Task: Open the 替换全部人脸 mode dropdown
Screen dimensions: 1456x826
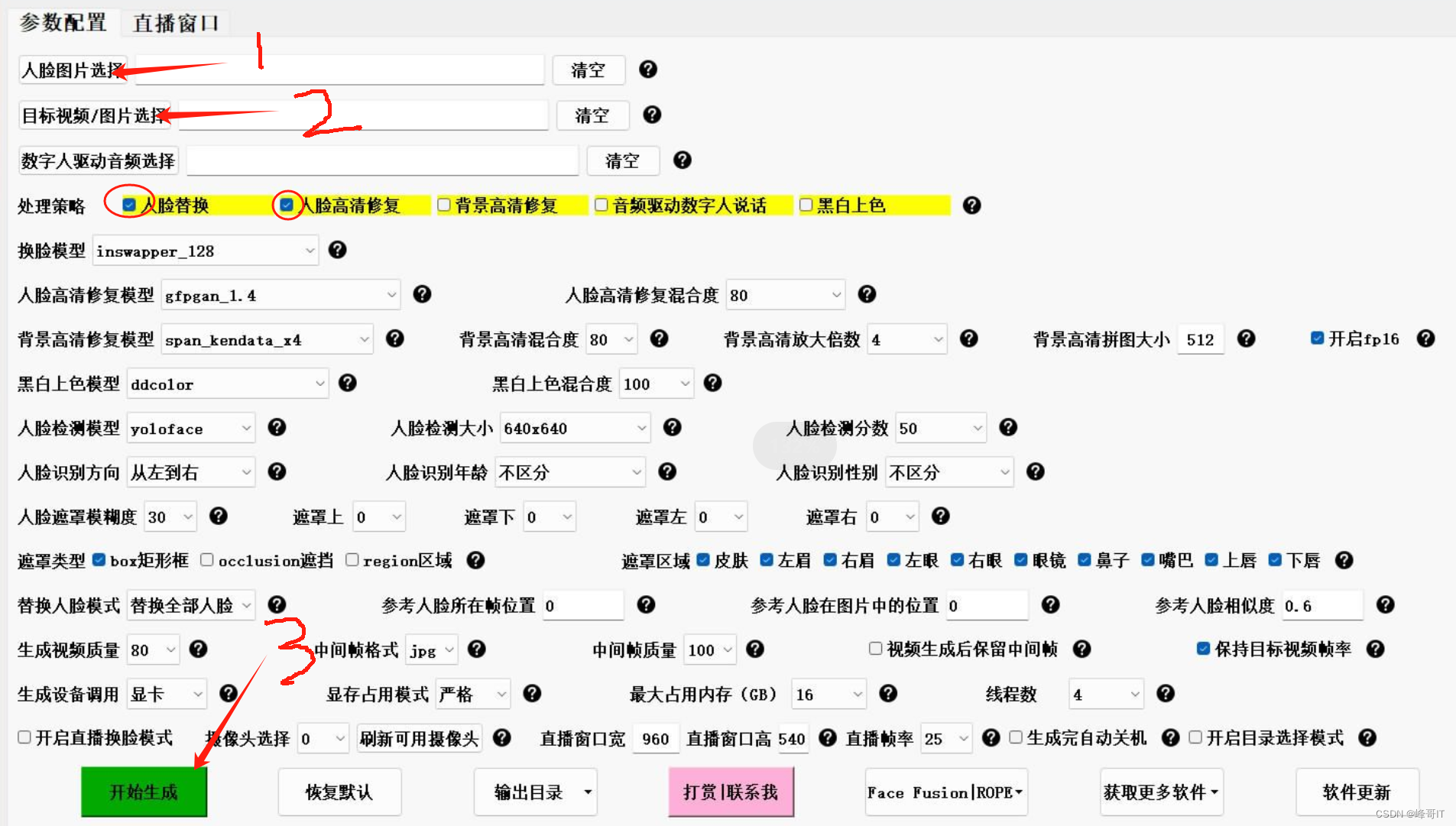Action: pyautogui.click(x=191, y=605)
